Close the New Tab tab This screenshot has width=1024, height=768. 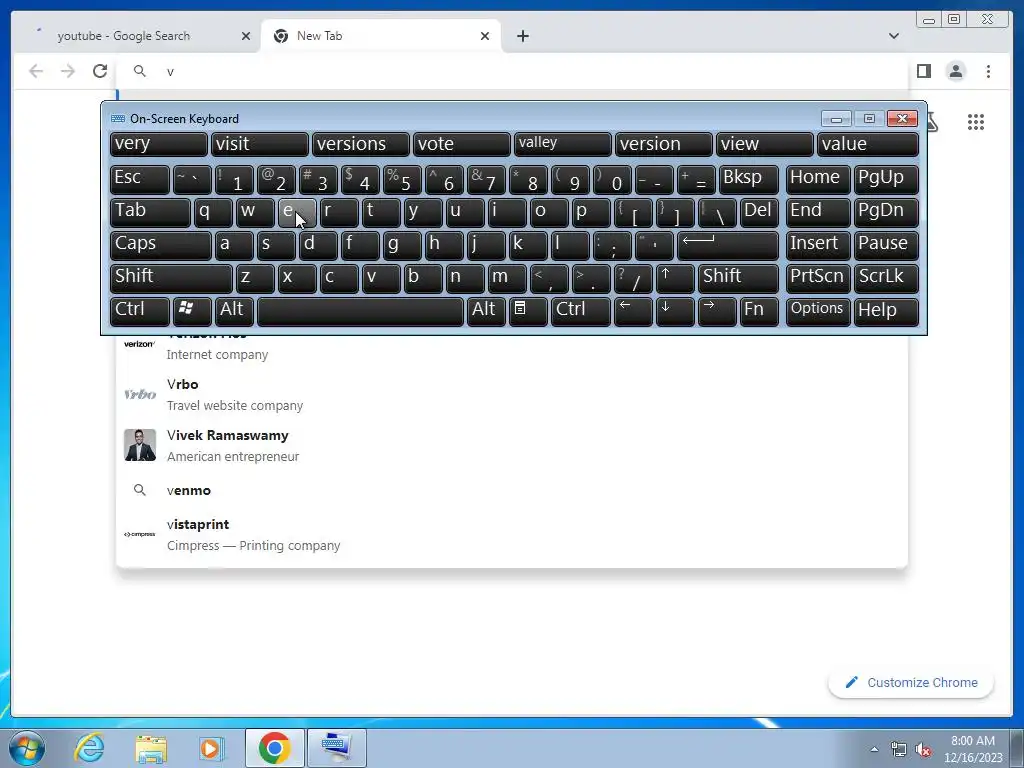[485, 36]
